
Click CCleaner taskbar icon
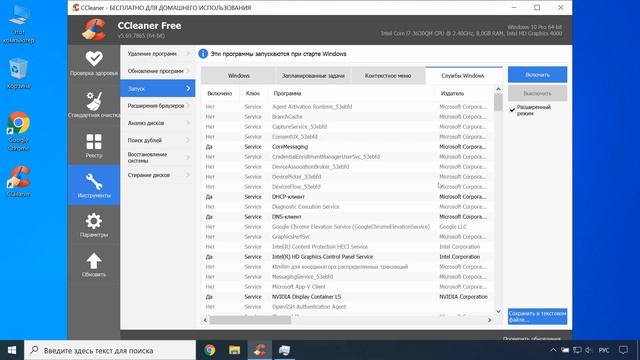click(260, 350)
